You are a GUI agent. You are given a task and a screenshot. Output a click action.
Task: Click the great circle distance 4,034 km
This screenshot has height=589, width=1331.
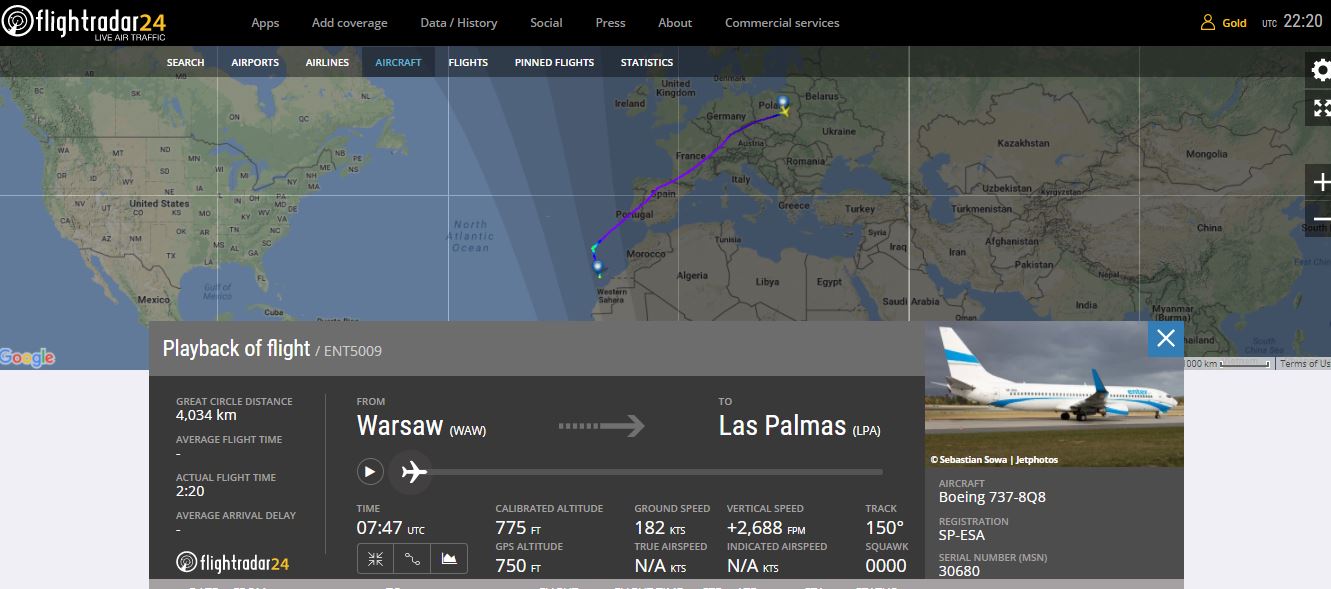[x=206, y=415]
